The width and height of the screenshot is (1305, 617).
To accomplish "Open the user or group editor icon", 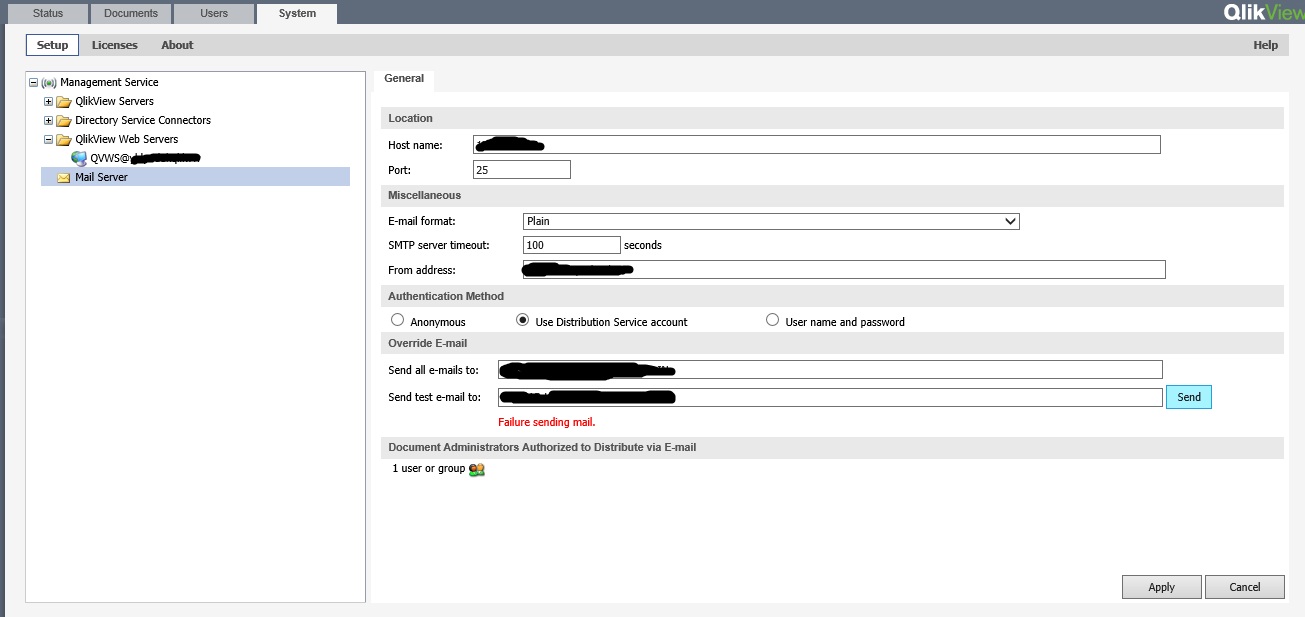I will [477, 469].
